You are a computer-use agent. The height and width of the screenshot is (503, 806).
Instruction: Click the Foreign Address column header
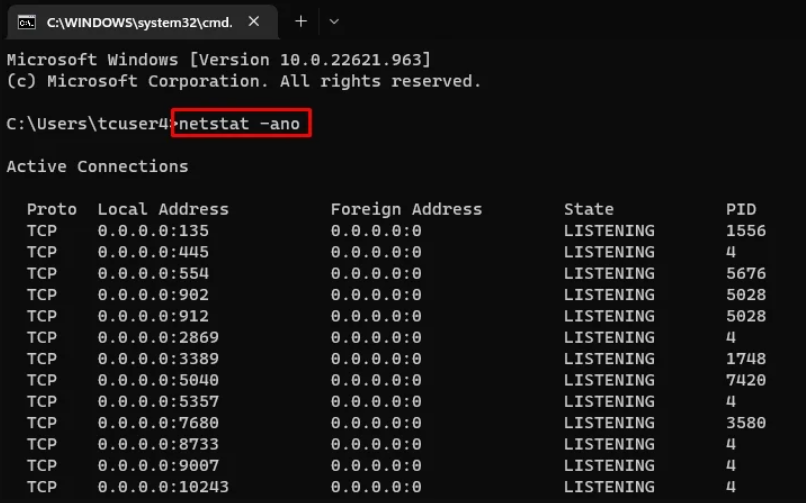pyautogui.click(x=406, y=209)
